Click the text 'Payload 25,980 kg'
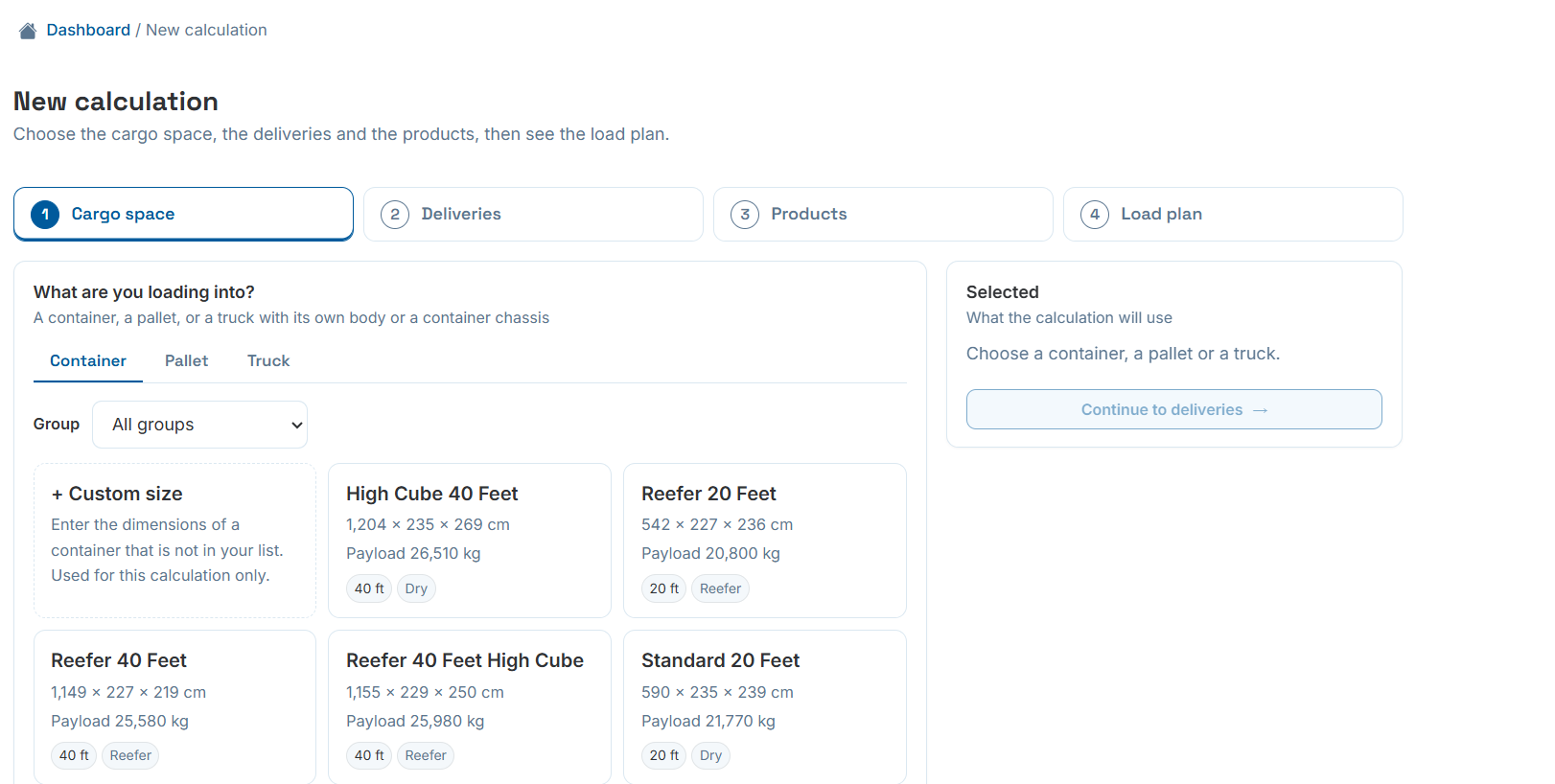 [415, 721]
